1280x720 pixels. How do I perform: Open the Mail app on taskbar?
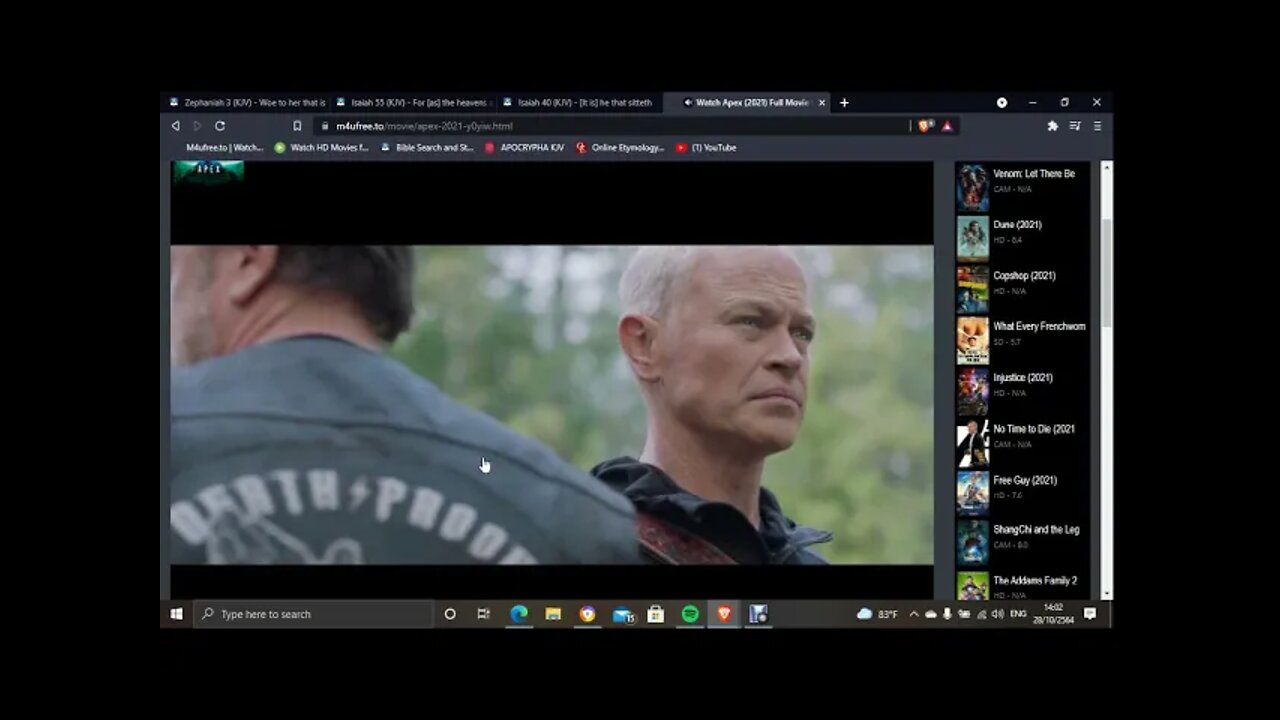[x=623, y=614]
